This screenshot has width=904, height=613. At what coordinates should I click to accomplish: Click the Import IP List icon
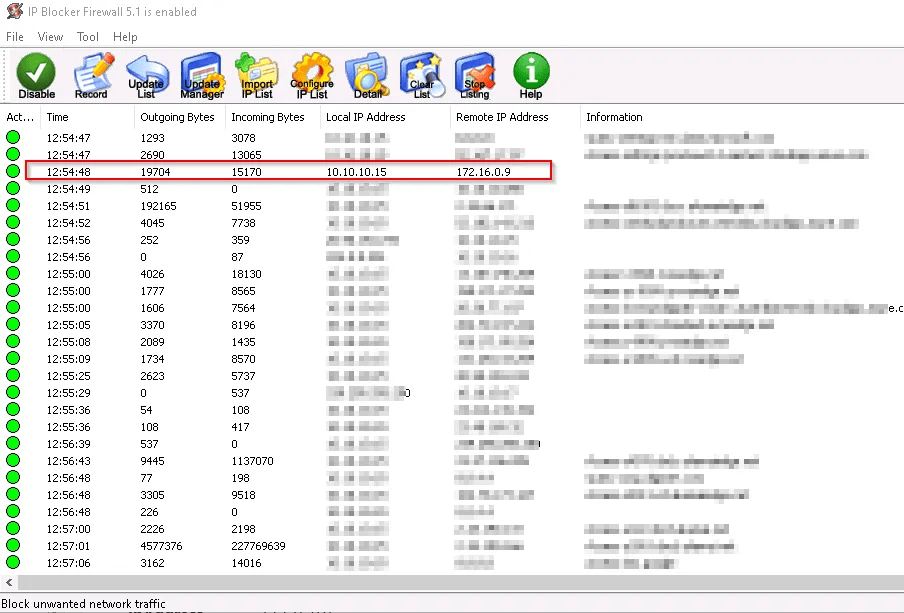pyautogui.click(x=257, y=76)
